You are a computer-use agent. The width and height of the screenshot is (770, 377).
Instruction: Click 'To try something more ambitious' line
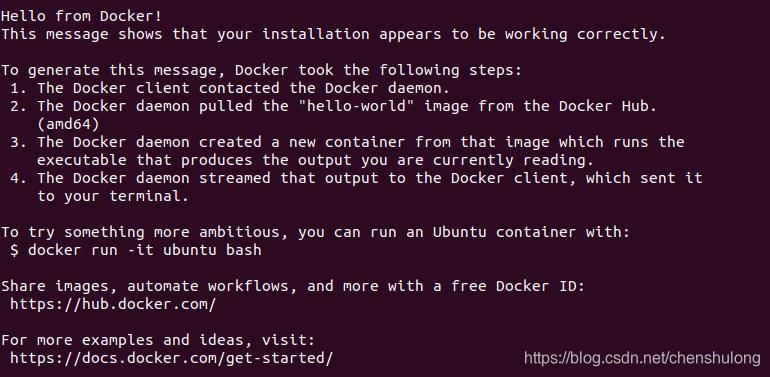pyautogui.click(x=315, y=232)
